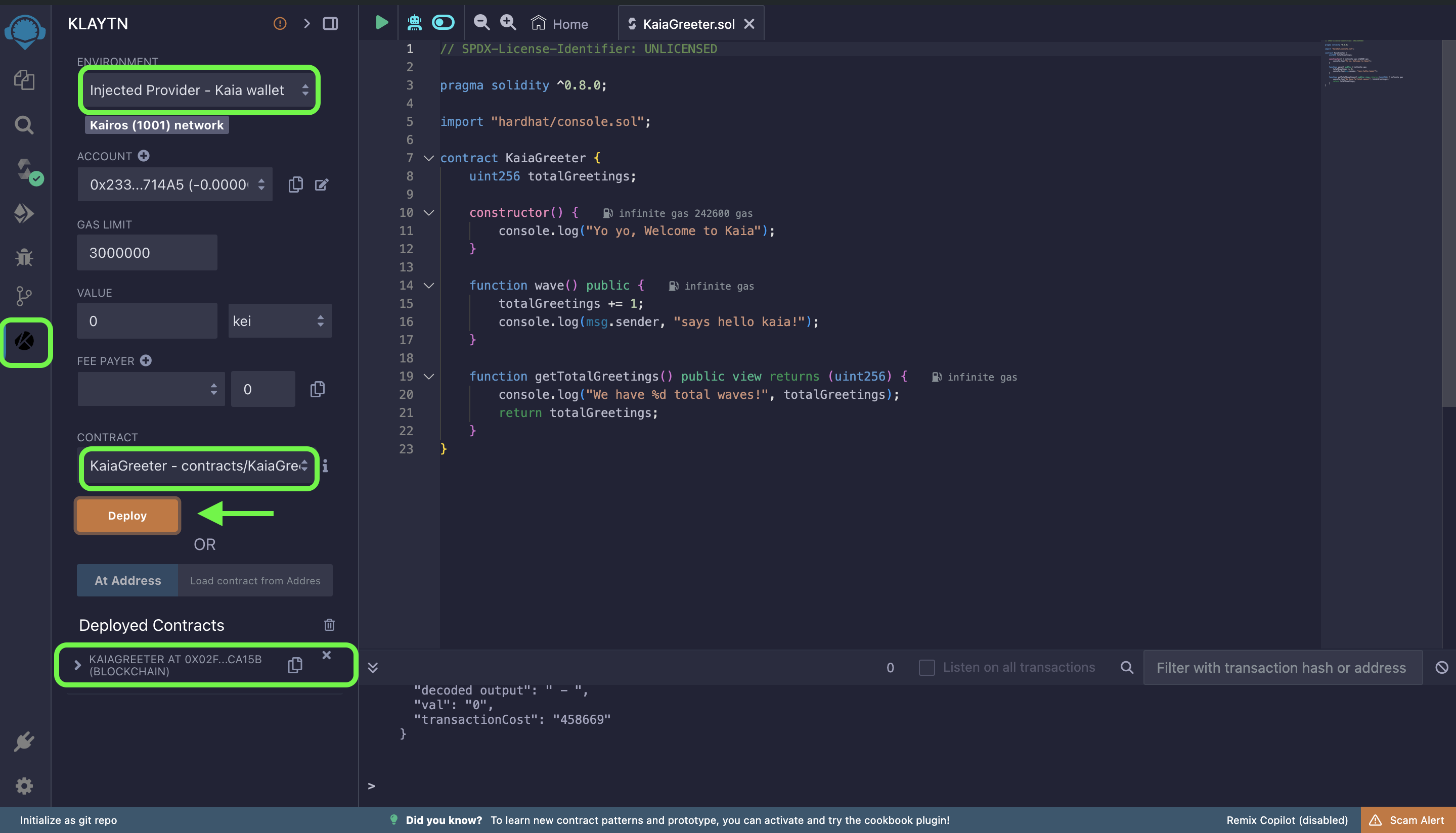Delete all deployed contracts via trash icon

point(329,625)
